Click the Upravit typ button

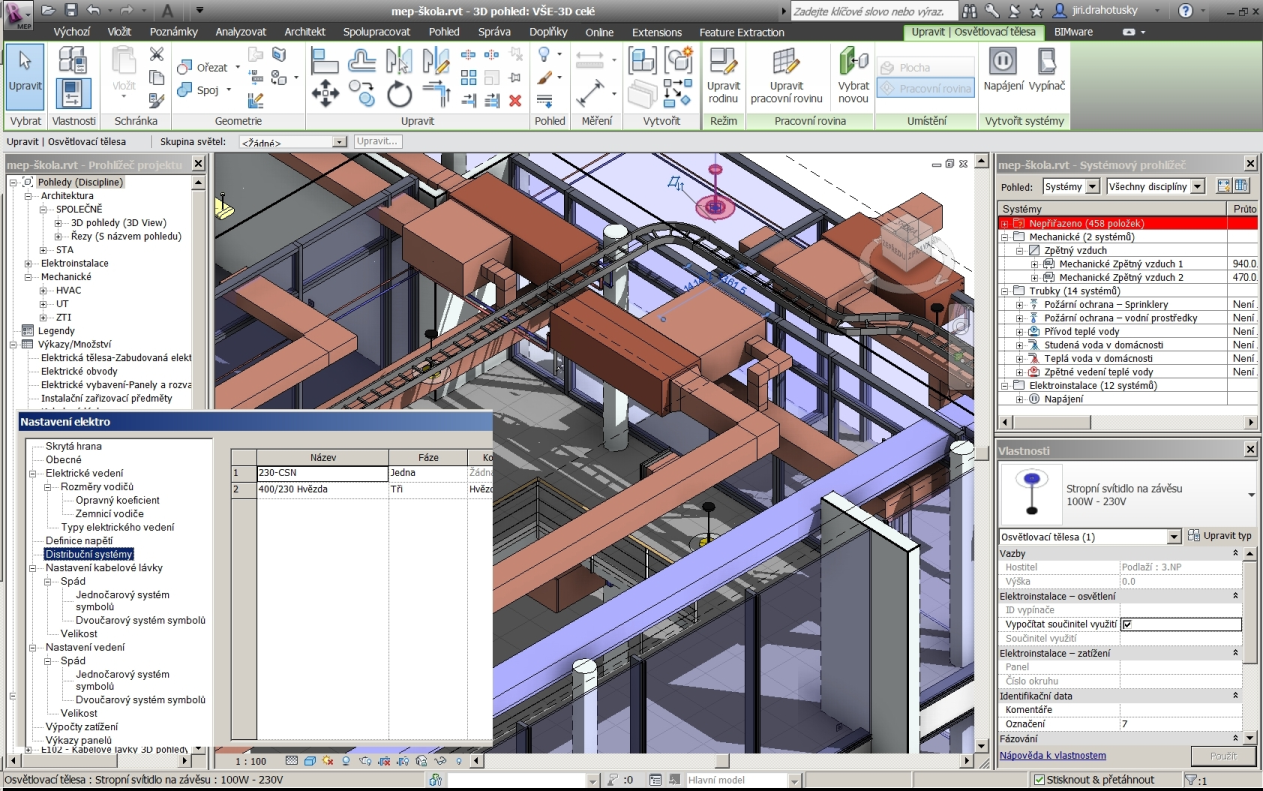tap(1219, 536)
